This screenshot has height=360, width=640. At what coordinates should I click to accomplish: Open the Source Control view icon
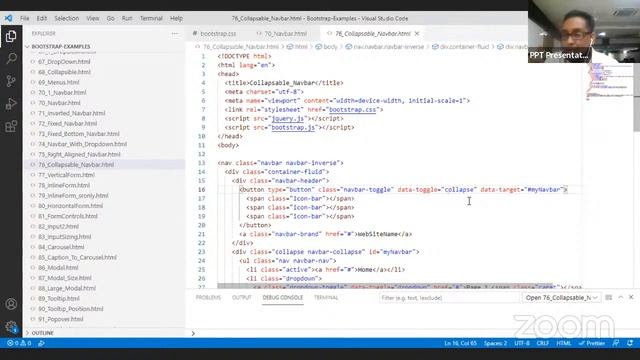tap(11, 81)
